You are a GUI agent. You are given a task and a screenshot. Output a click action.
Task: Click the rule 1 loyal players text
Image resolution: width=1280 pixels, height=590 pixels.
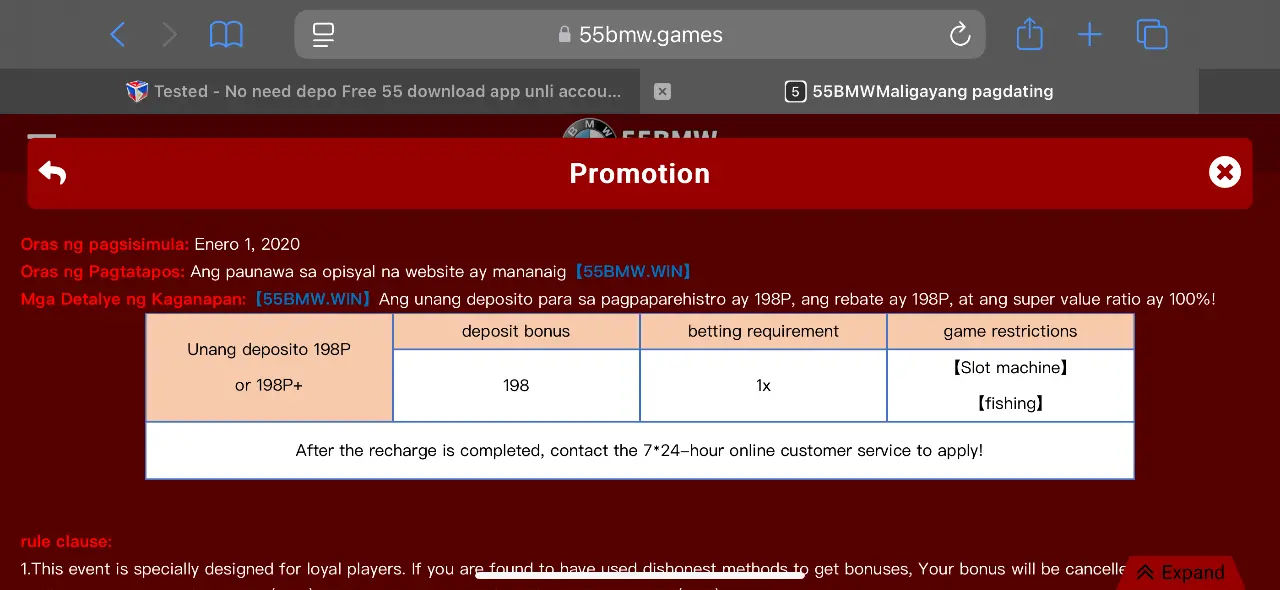pos(572,569)
